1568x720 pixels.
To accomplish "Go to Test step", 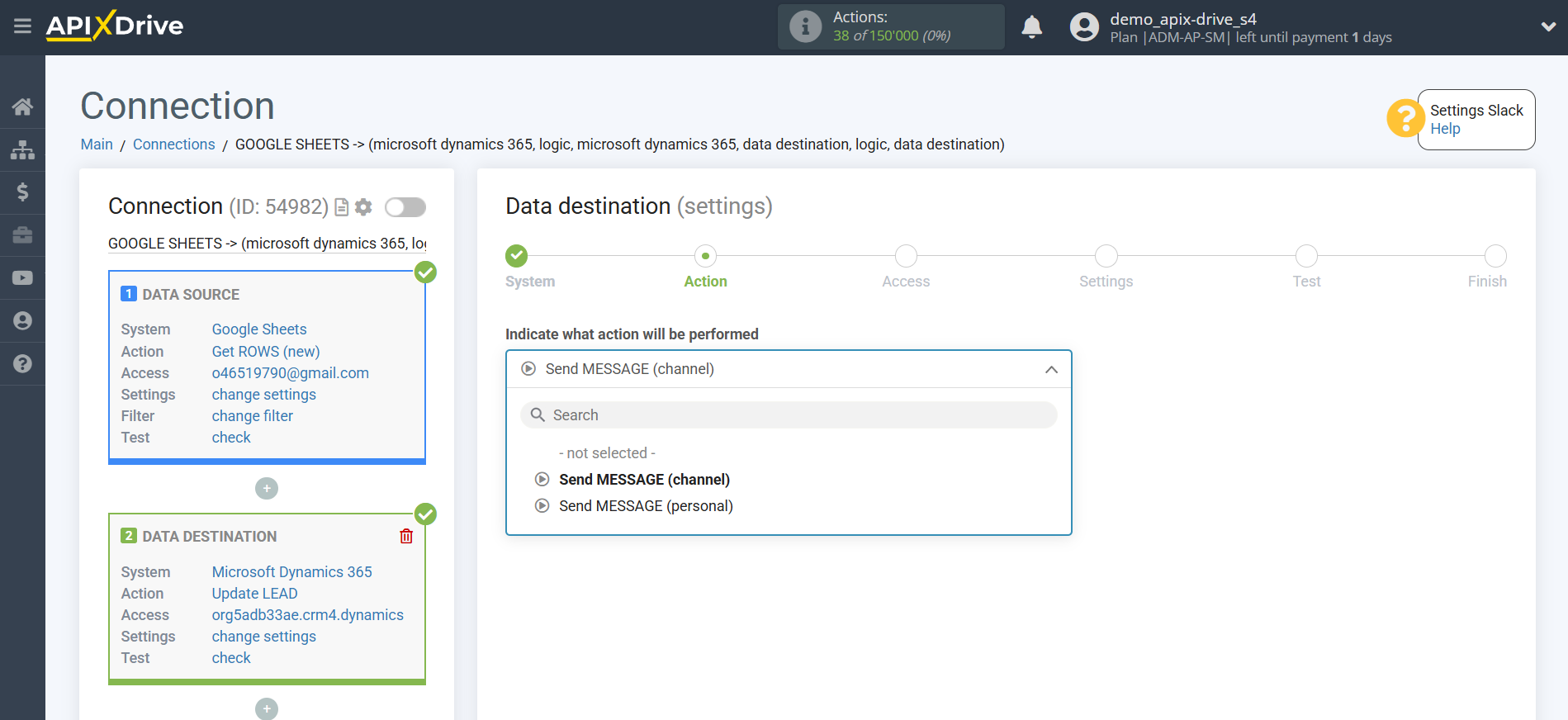I will click(1306, 256).
